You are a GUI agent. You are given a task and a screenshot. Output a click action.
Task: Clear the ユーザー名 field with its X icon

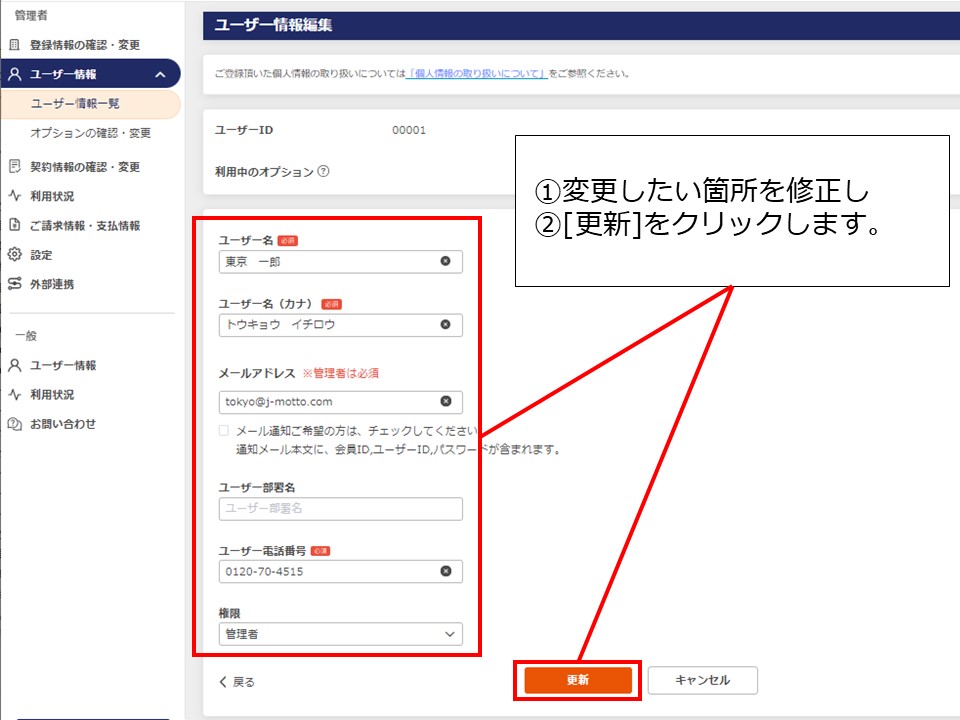click(x=445, y=261)
